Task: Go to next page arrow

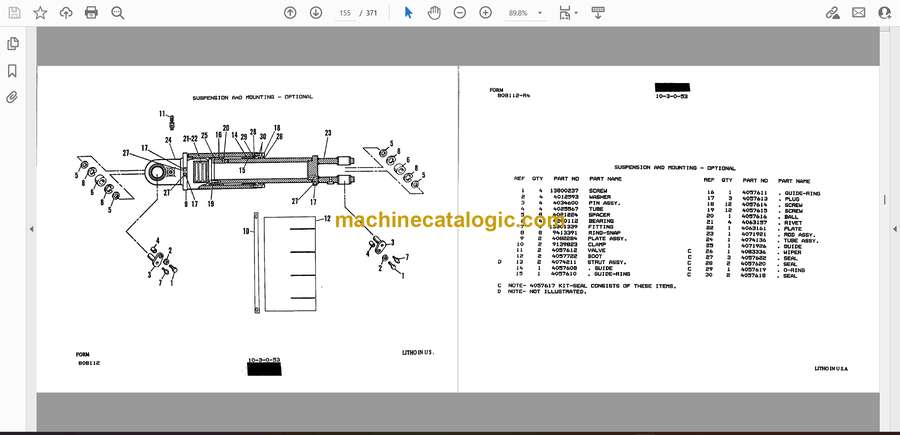Action: point(316,13)
